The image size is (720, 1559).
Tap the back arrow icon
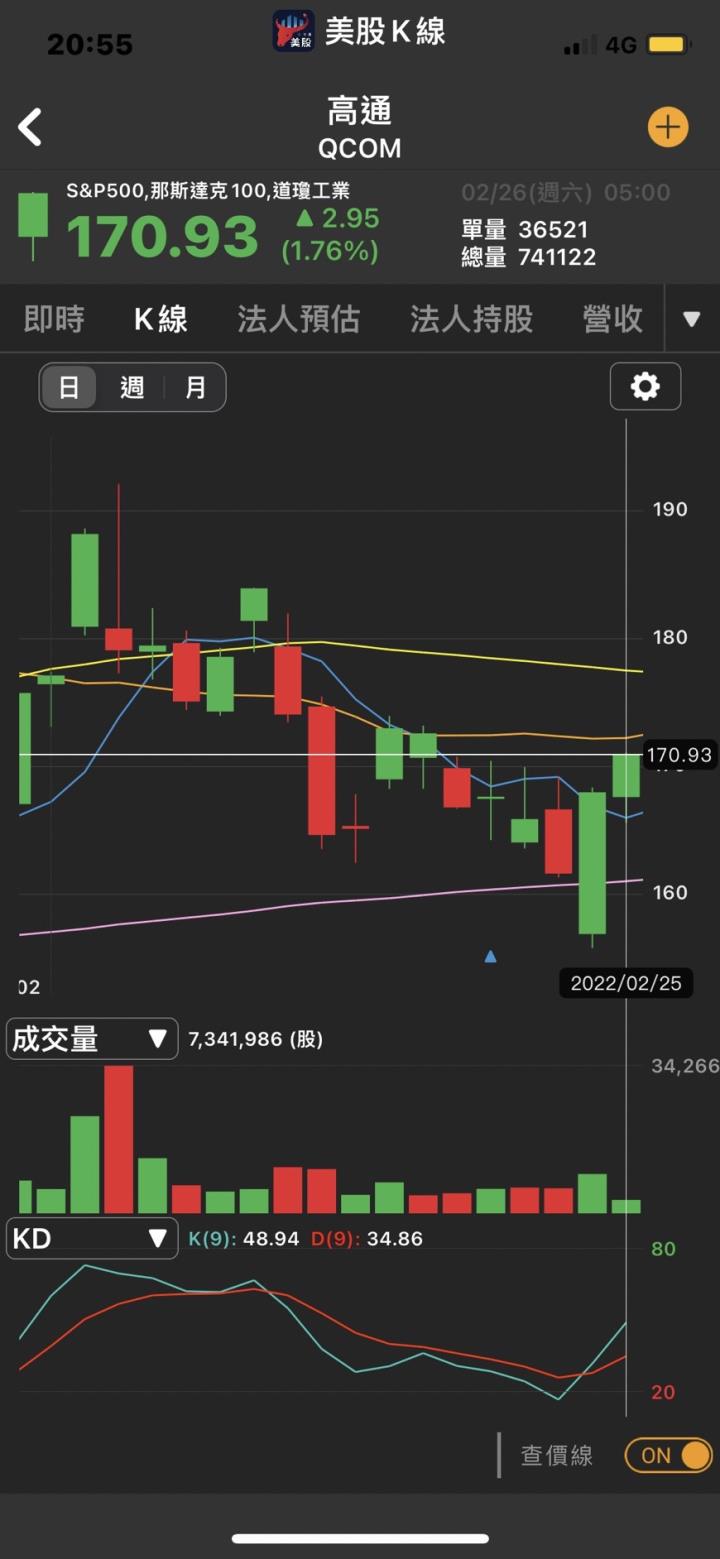[31, 128]
